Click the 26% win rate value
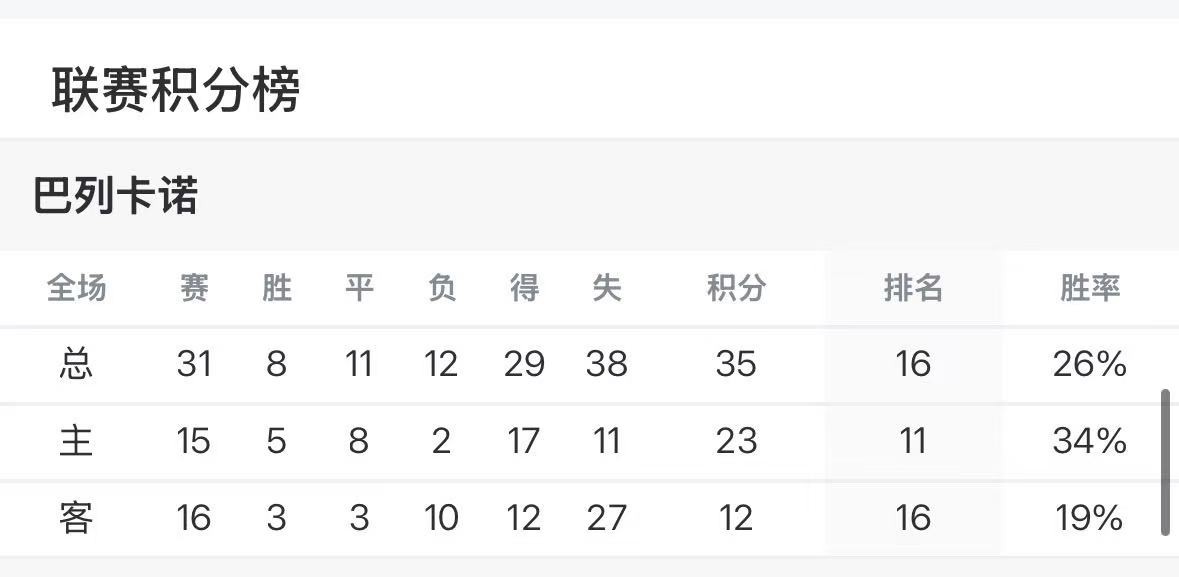 [x=1090, y=364]
